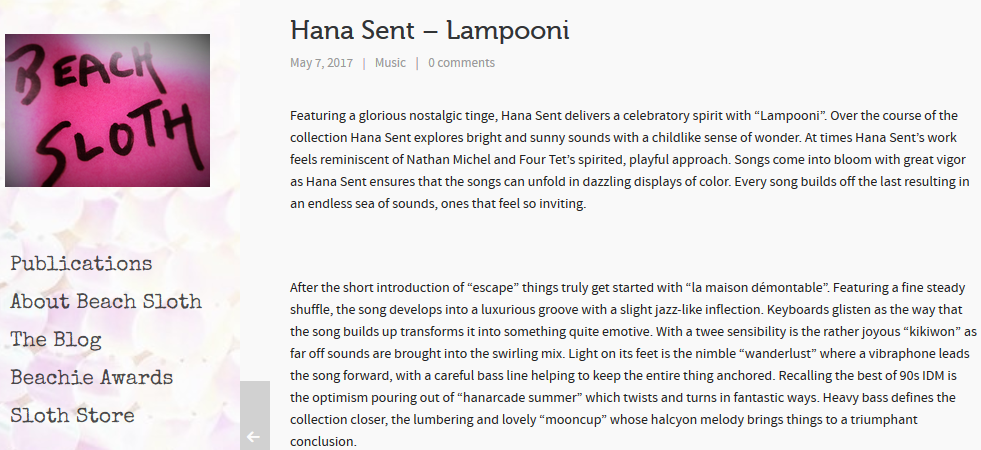Image resolution: width=981 pixels, height=450 pixels.
Task: Navigate to The Blog
Action: [56, 340]
